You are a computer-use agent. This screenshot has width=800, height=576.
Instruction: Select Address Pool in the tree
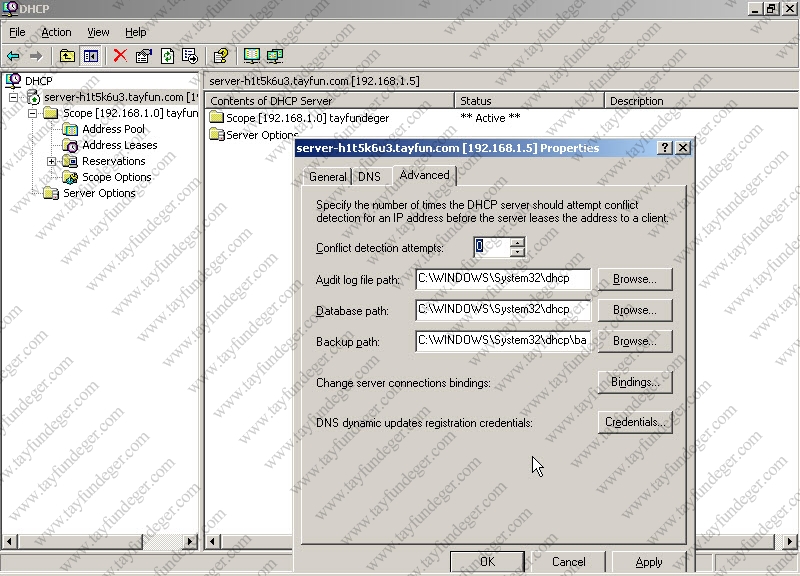(113, 129)
